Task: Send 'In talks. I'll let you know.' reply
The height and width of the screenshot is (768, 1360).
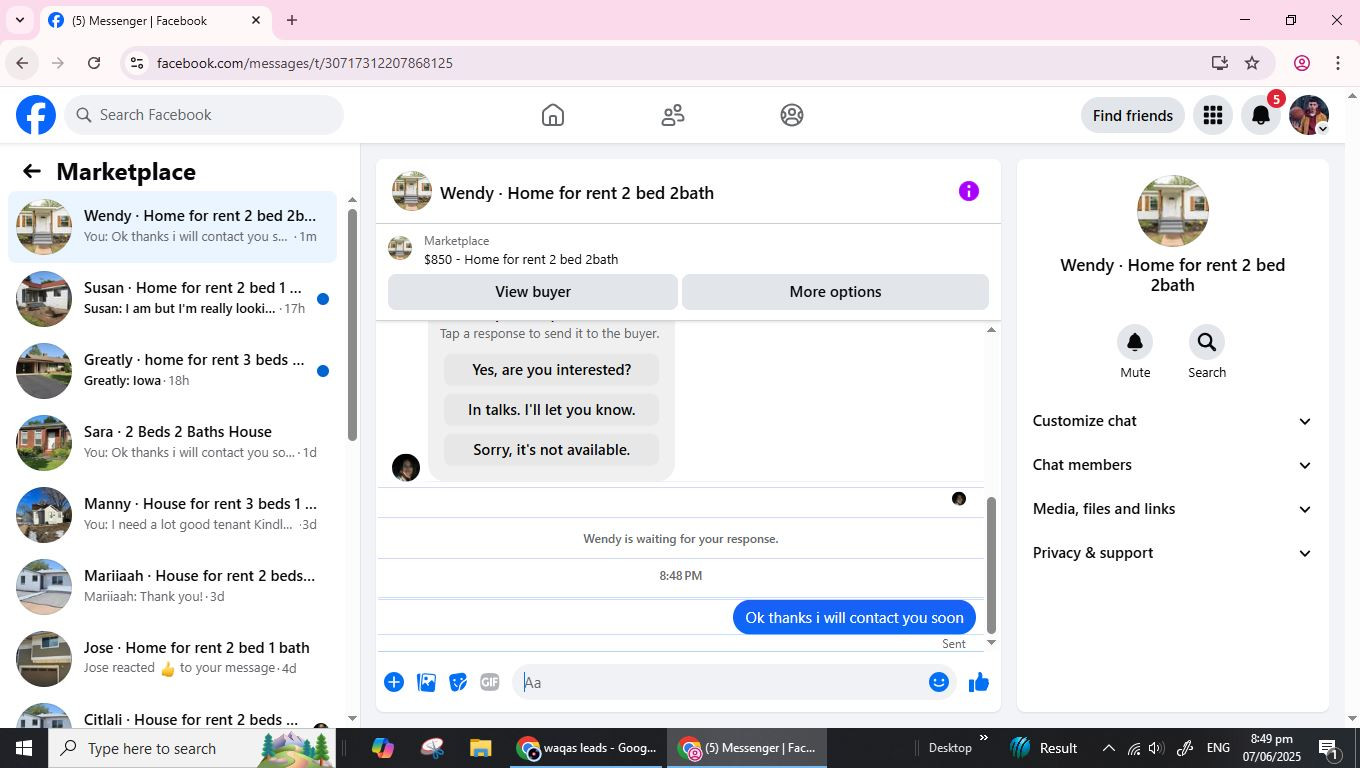Action: pyautogui.click(x=551, y=410)
